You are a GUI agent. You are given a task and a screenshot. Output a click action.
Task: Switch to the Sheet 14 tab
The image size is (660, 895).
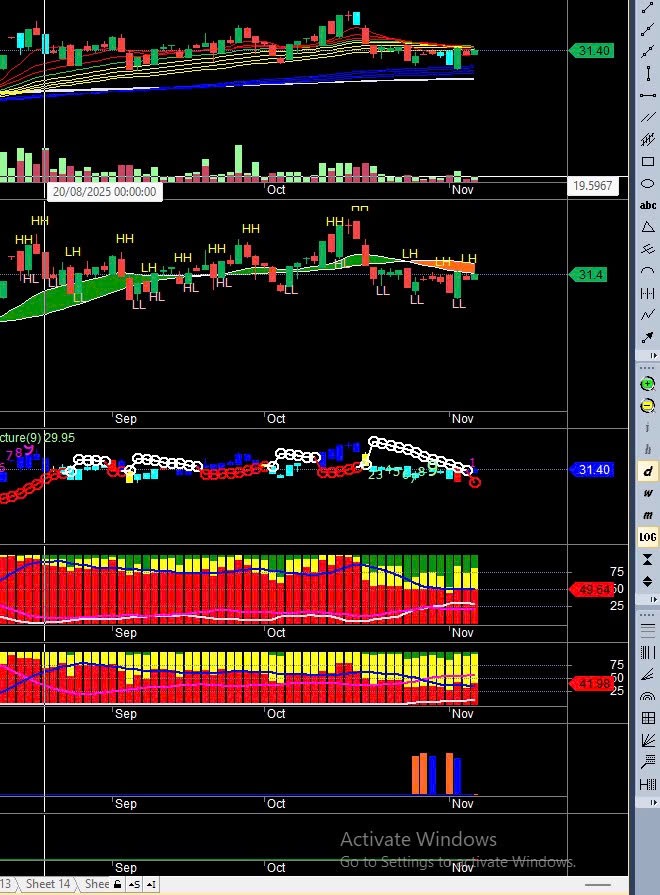48,884
